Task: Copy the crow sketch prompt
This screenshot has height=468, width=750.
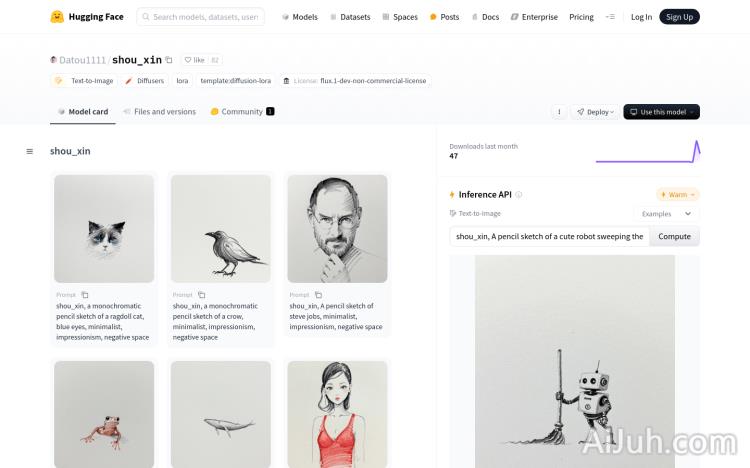Action: (201, 295)
